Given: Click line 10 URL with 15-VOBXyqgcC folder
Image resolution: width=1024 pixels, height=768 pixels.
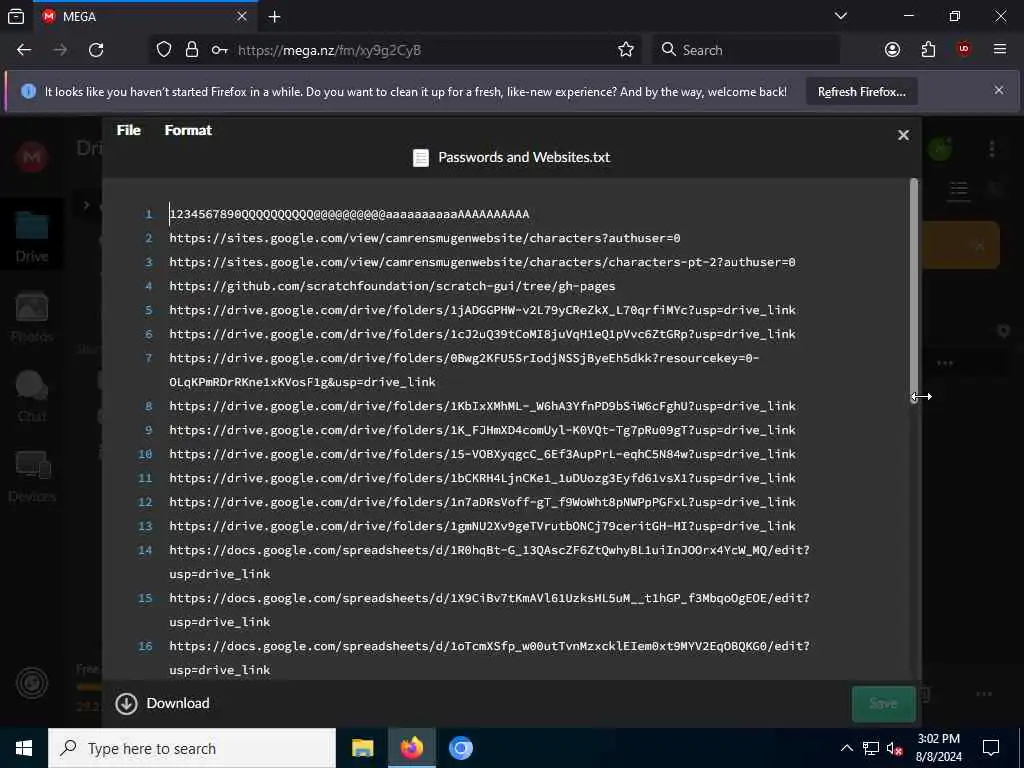Looking at the screenshot, I should (482, 454).
